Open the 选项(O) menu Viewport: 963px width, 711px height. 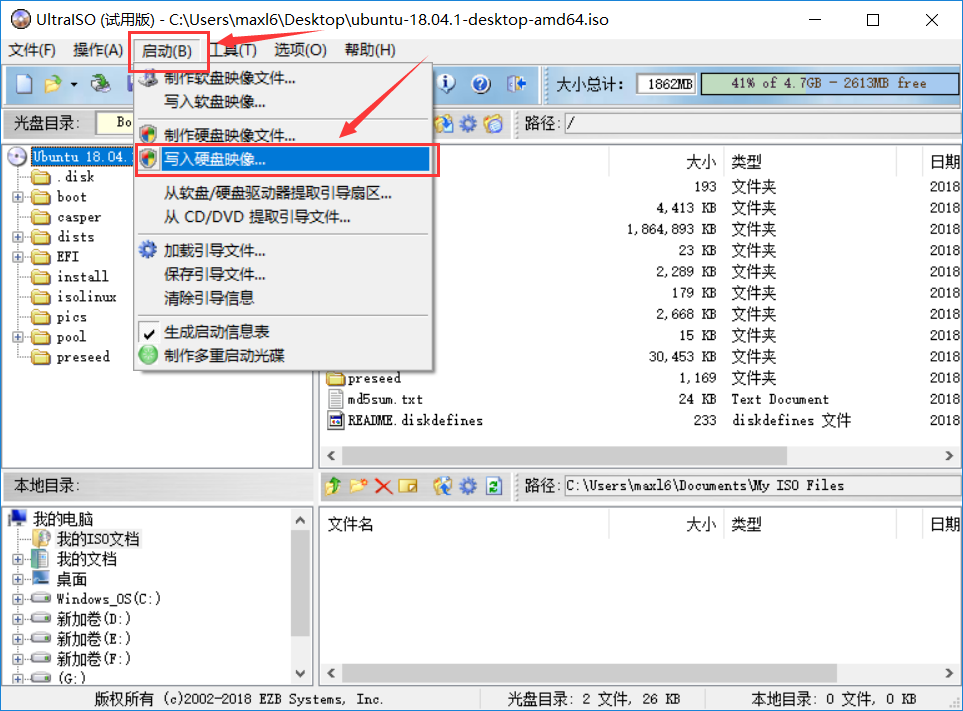300,50
